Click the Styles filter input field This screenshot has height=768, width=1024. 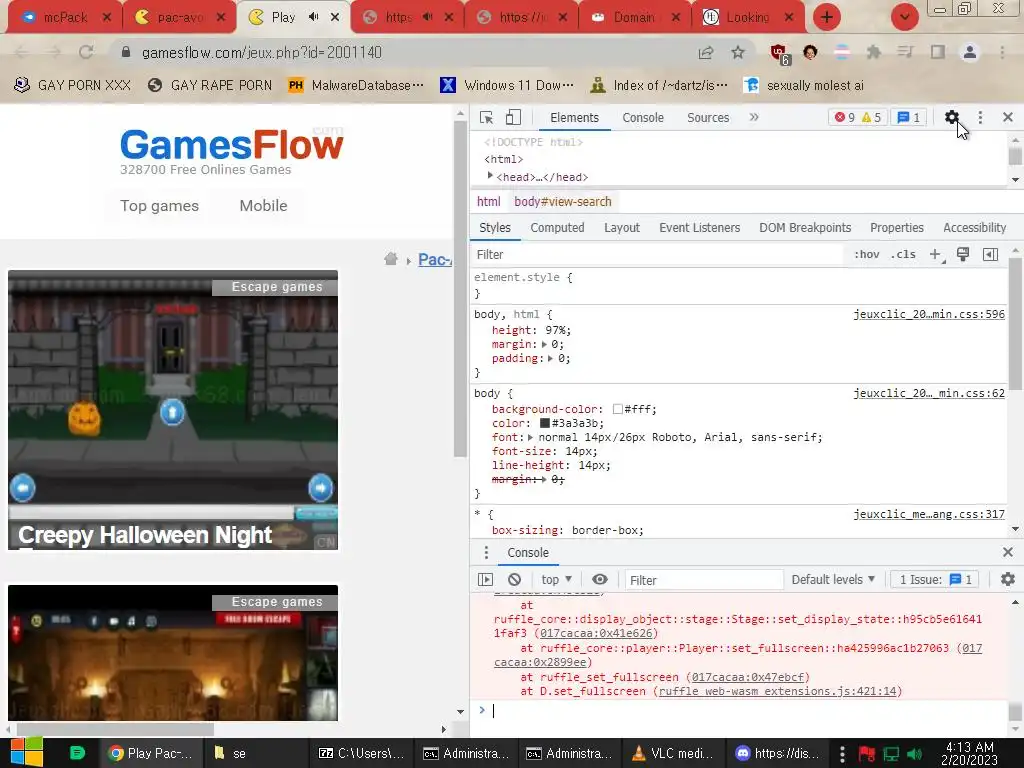pos(656,255)
